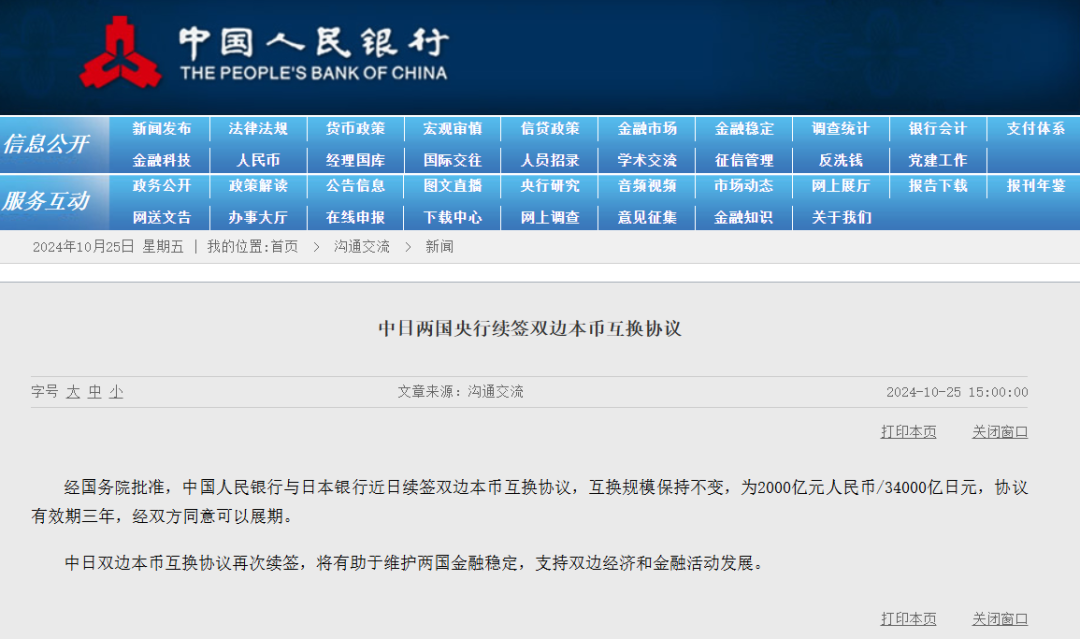Viewport: 1080px width, 639px height.
Task: Open 支付体系 navigation link
Action: (x=1035, y=129)
